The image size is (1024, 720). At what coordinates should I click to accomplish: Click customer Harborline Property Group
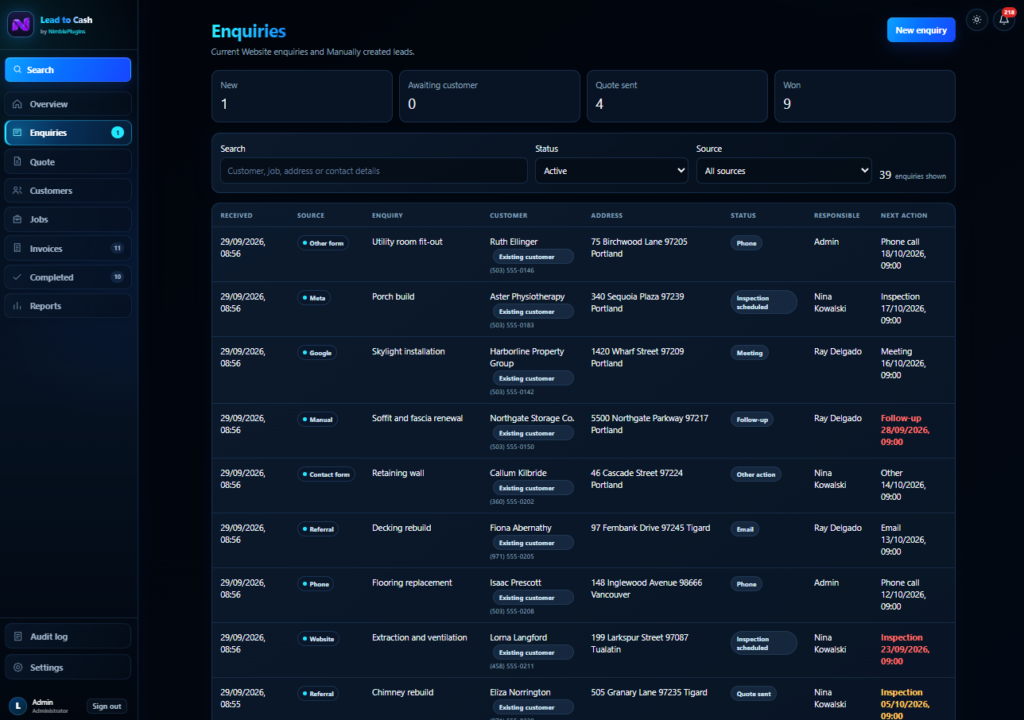(527, 357)
